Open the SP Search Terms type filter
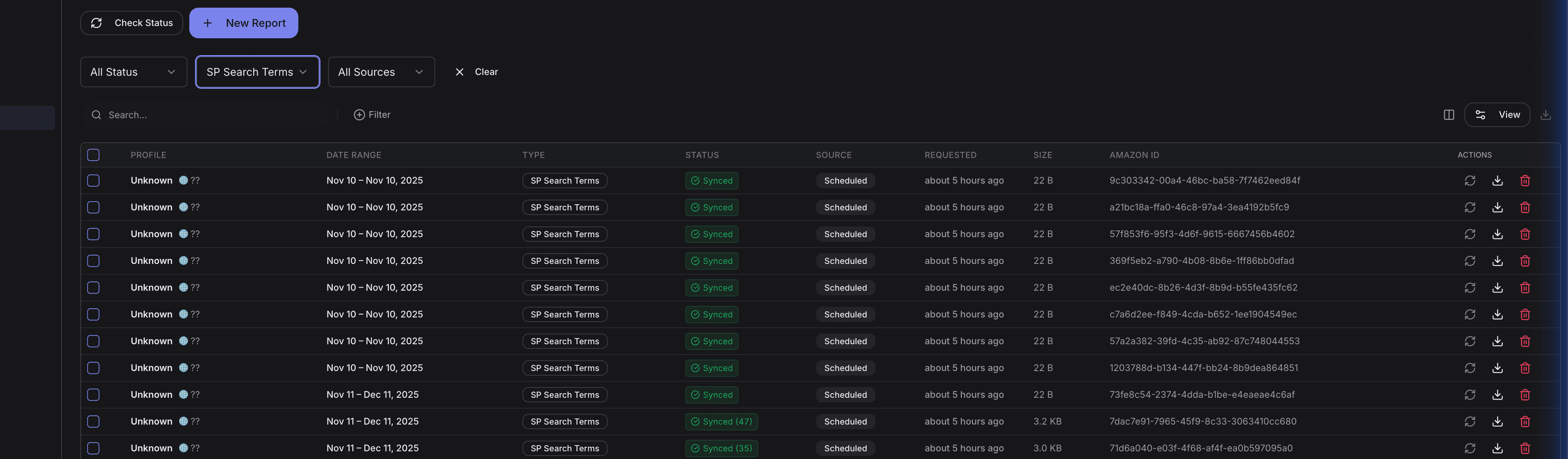 (x=257, y=72)
